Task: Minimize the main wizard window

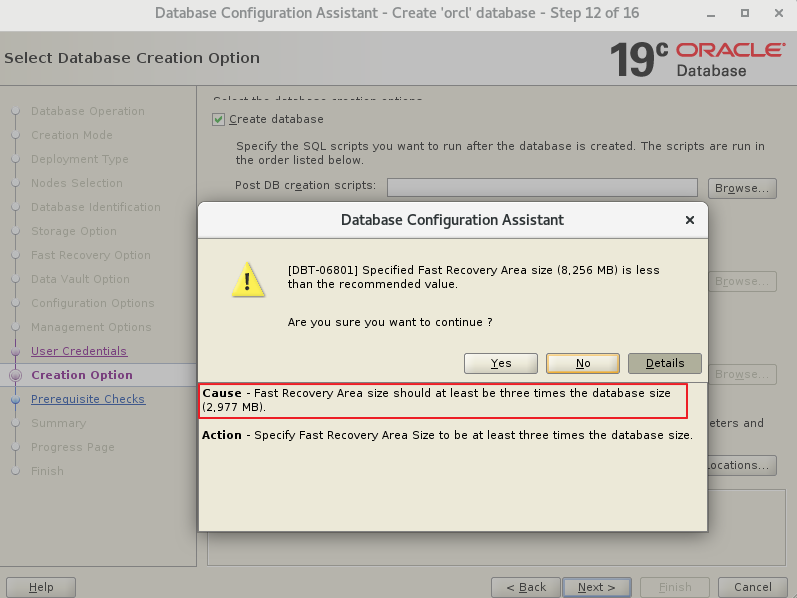Action: [x=711, y=14]
